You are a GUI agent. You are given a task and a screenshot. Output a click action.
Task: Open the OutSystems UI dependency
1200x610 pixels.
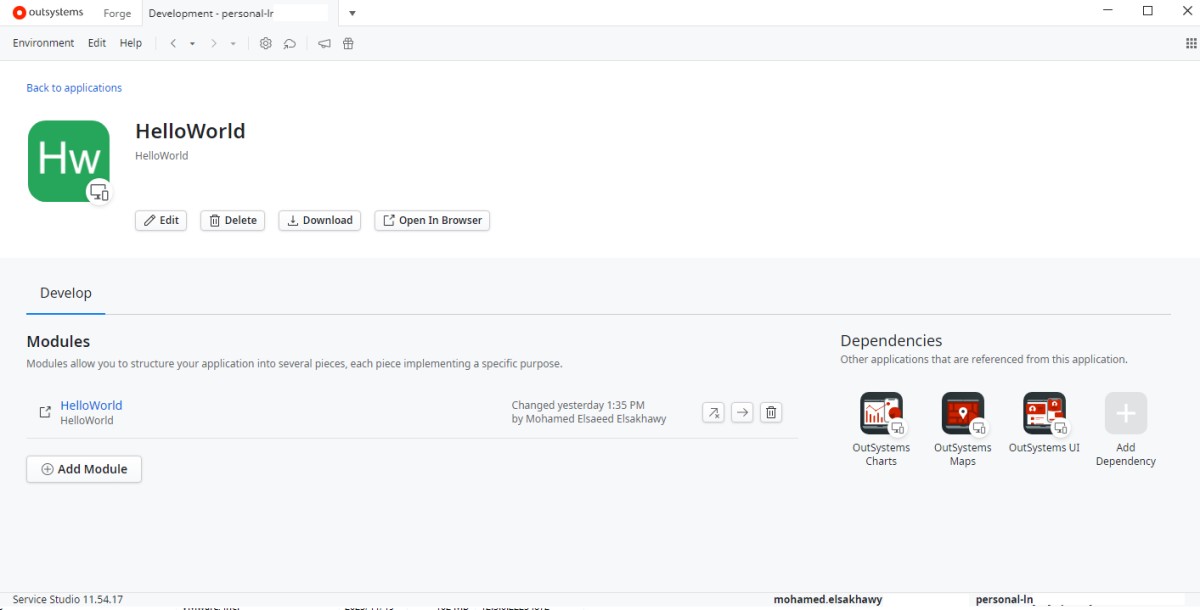tap(1044, 423)
